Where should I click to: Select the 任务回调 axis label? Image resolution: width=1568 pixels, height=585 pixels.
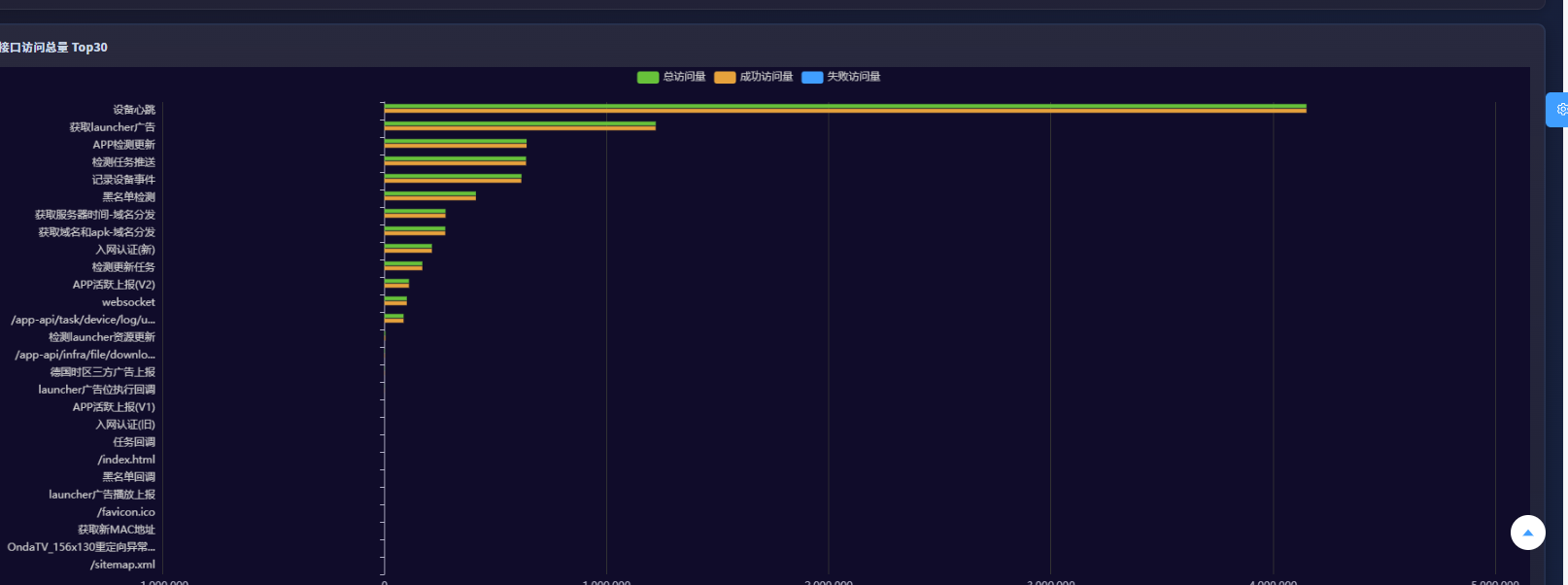134,442
